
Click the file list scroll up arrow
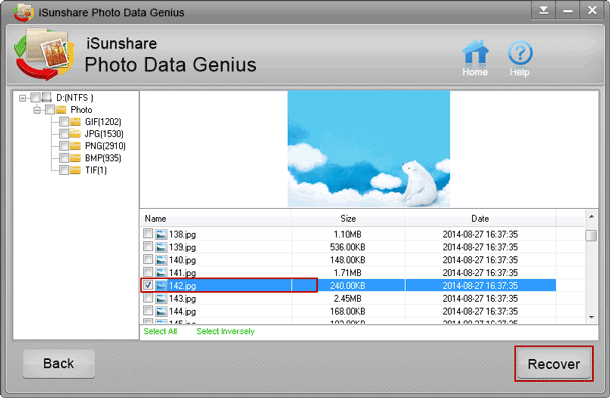[591, 216]
